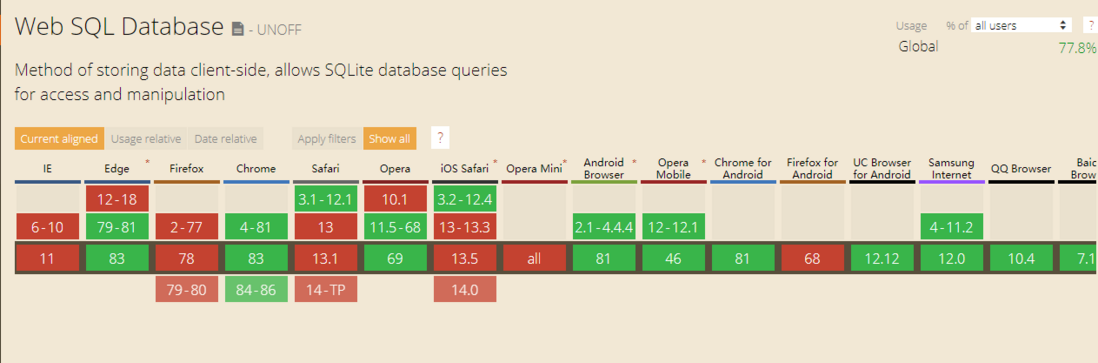Image resolution: width=1098 pixels, height=363 pixels.
Task: Select the Firefox column header
Action: (x=186, y=169)
